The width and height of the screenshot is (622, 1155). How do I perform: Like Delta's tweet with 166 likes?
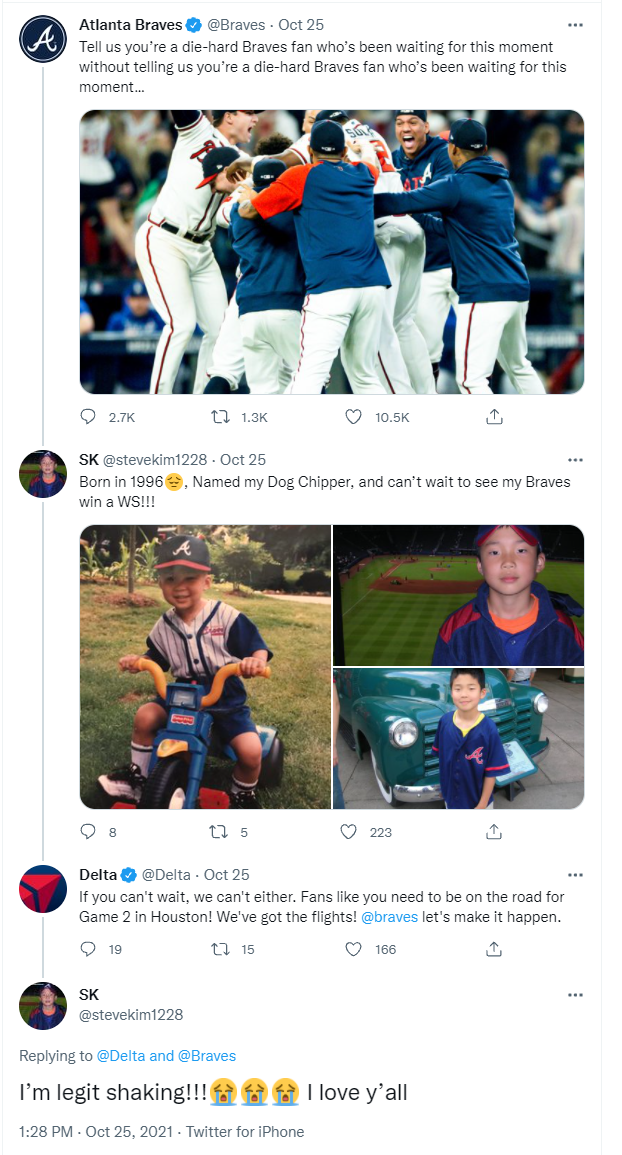[353, 949]
